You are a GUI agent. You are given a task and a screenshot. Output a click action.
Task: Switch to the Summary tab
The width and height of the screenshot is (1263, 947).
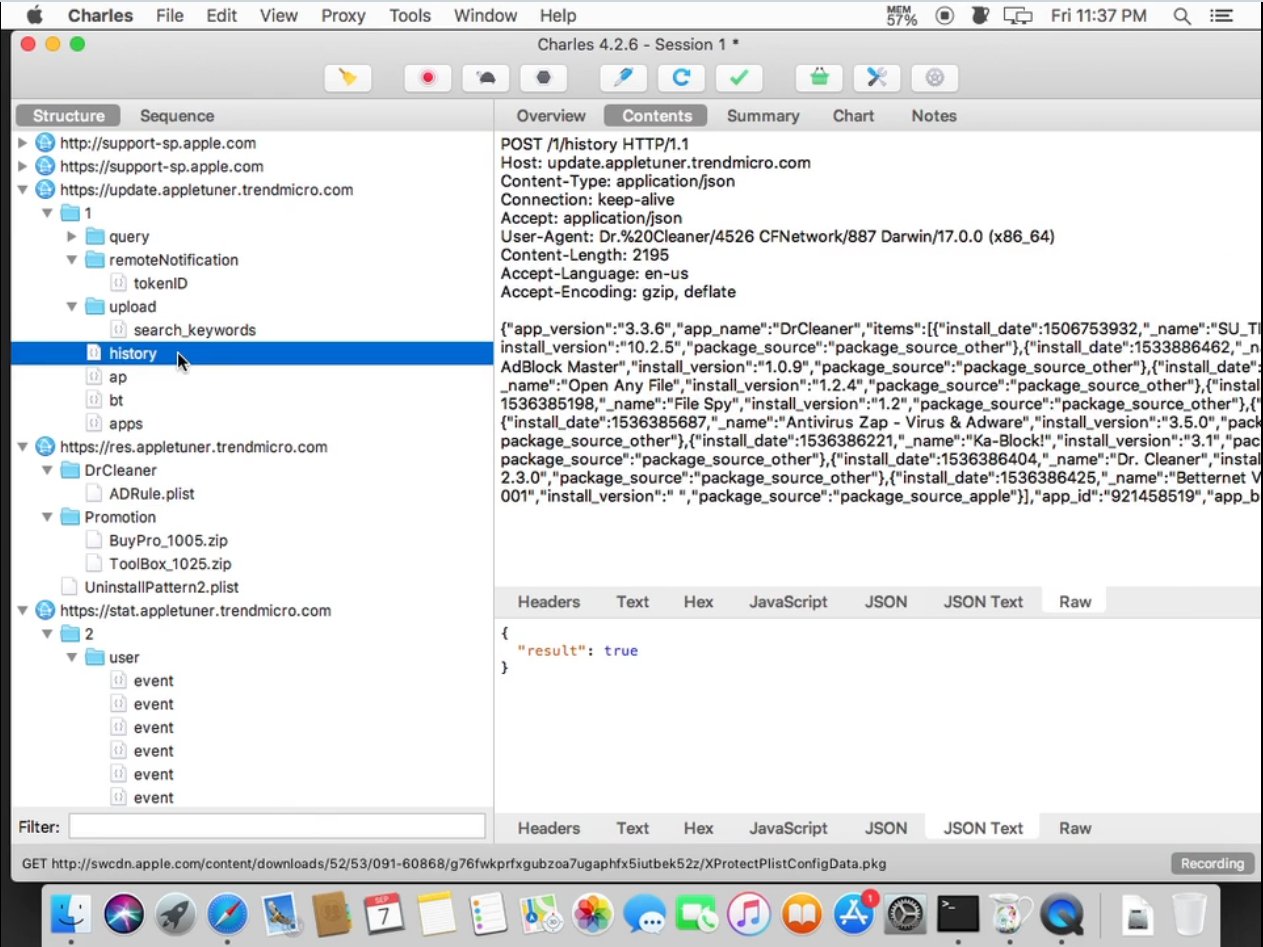pos(763,116)
